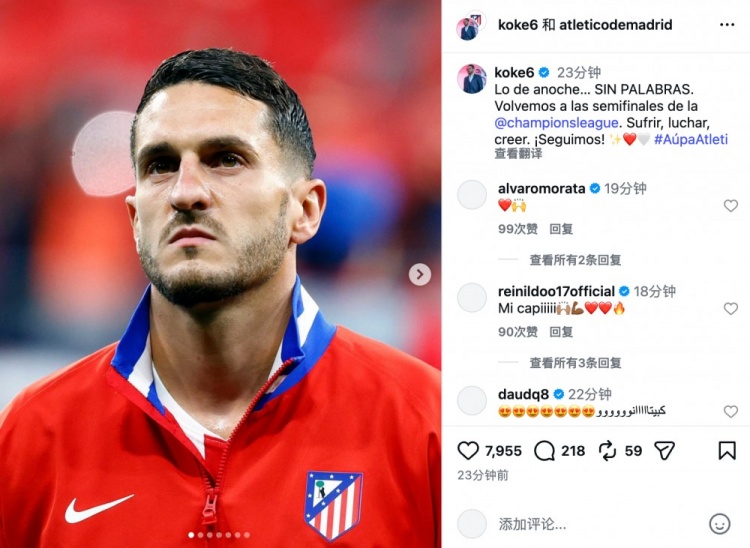
Task: Like alvaromorata's comment
Action: pyautogui.click(x=730, y=206)
